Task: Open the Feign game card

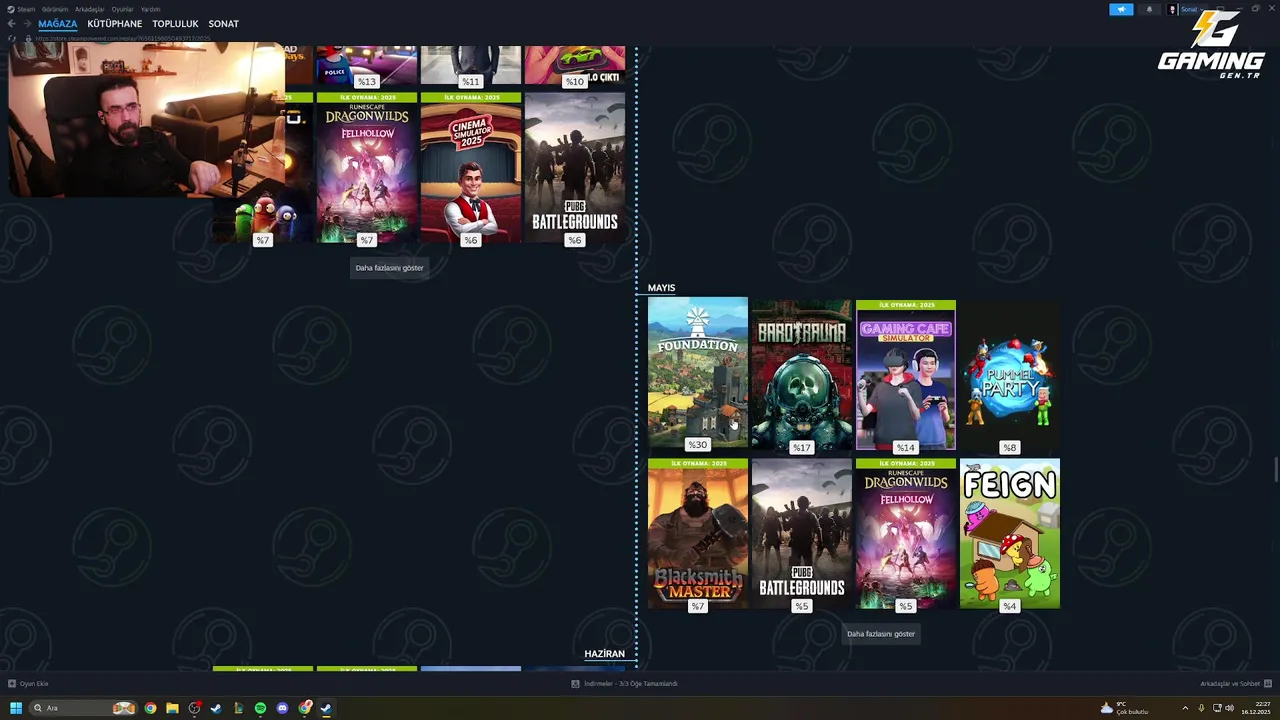Action: (x=1009, y=533)
